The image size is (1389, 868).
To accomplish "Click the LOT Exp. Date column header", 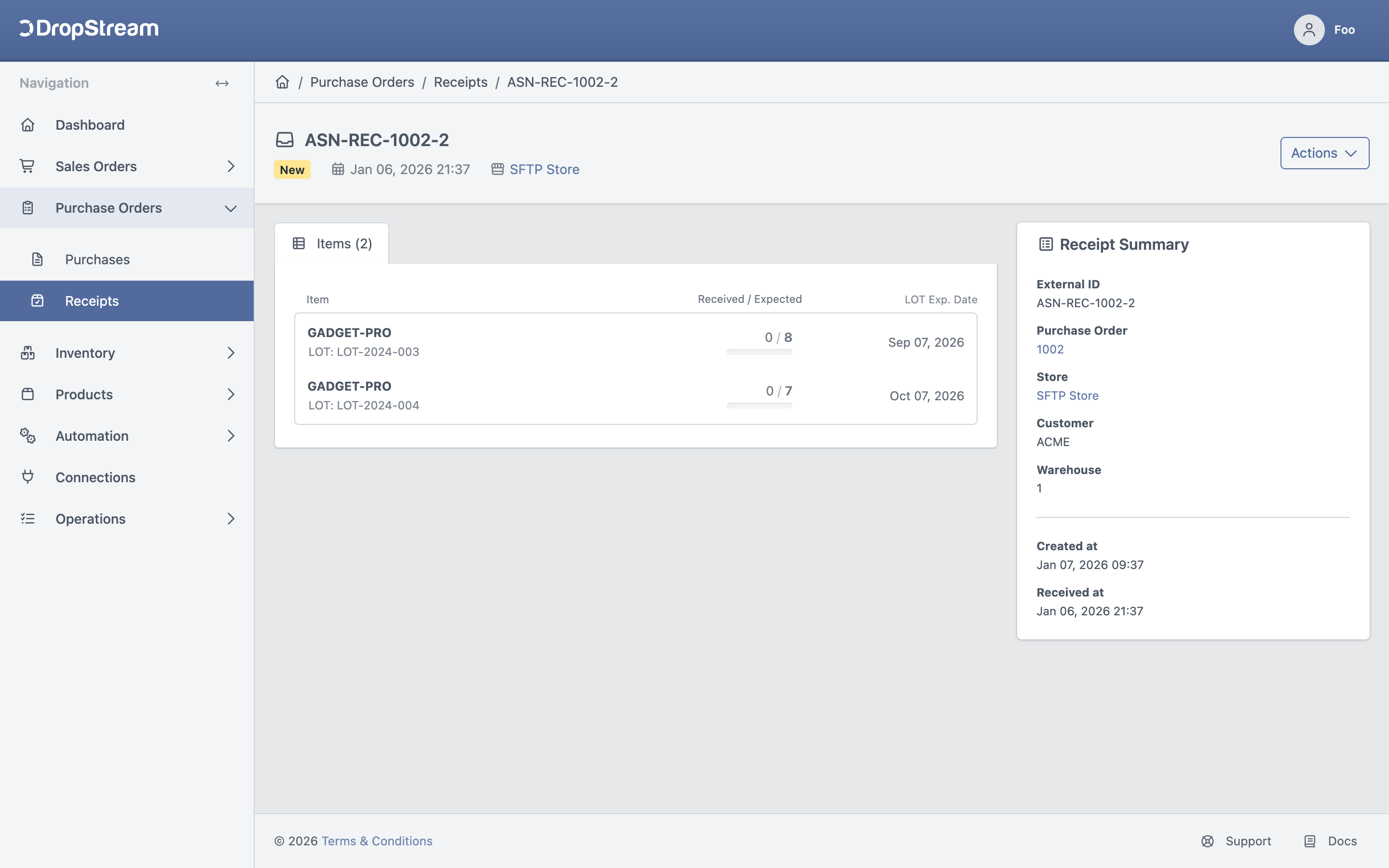I will (x=941, y=299).
